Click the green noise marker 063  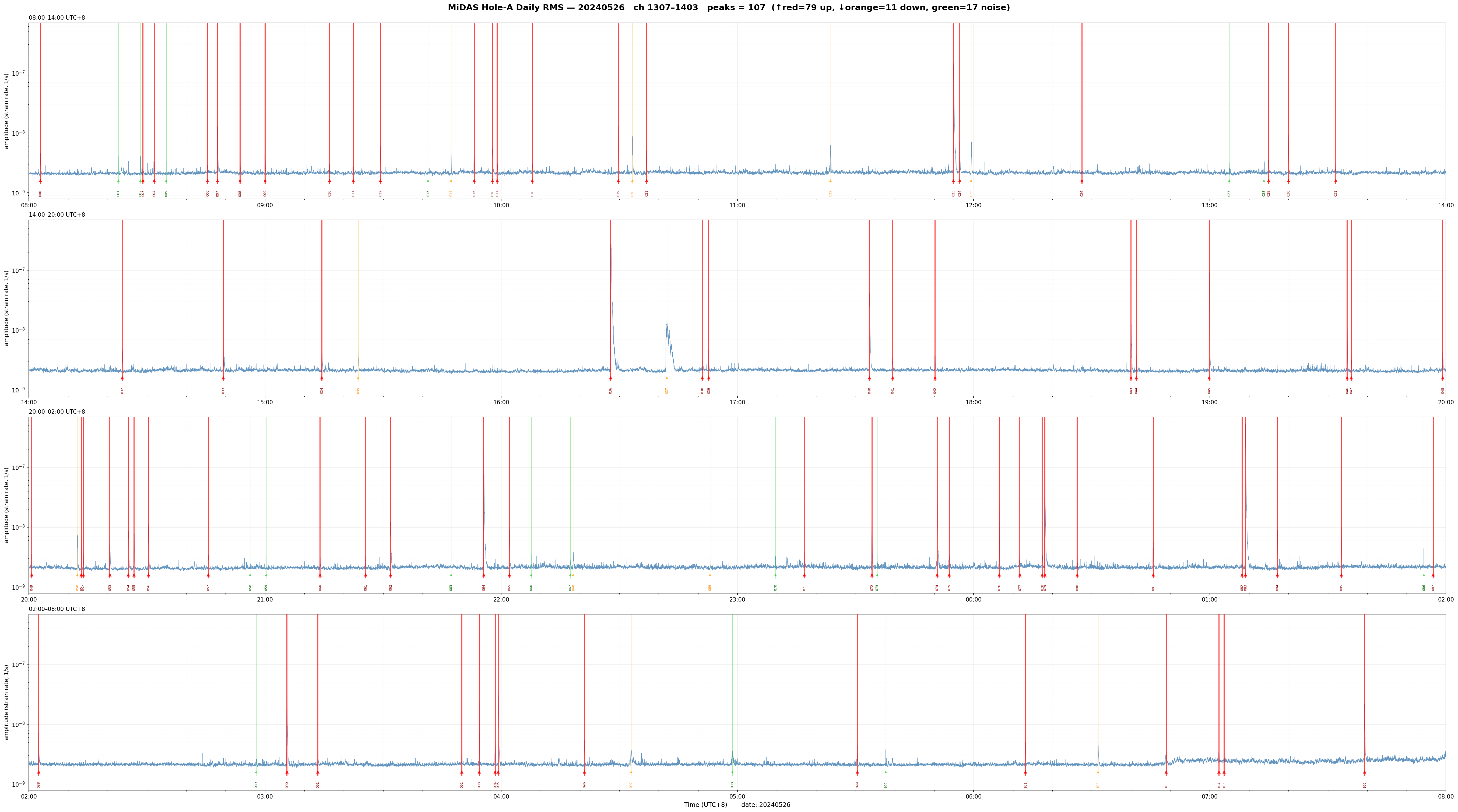pos(451,574)
